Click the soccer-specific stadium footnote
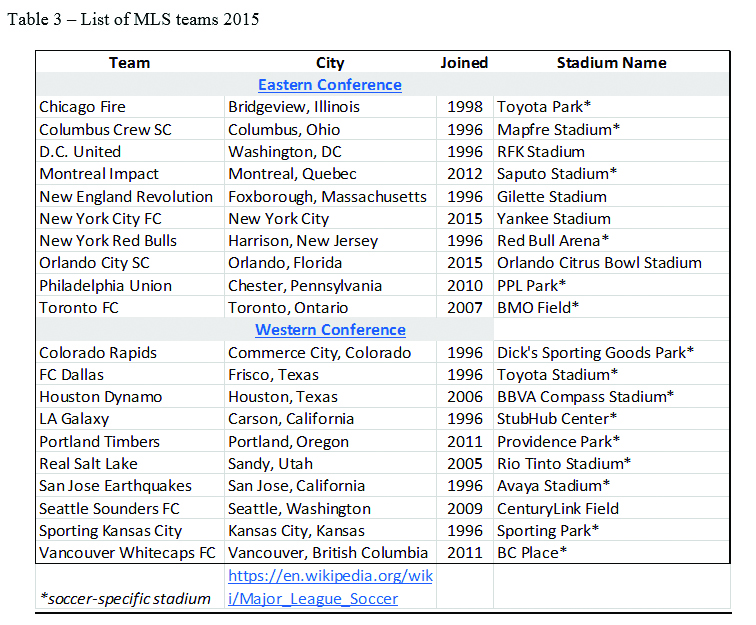This screenshot has width=756, height=625. click(125, 598)
